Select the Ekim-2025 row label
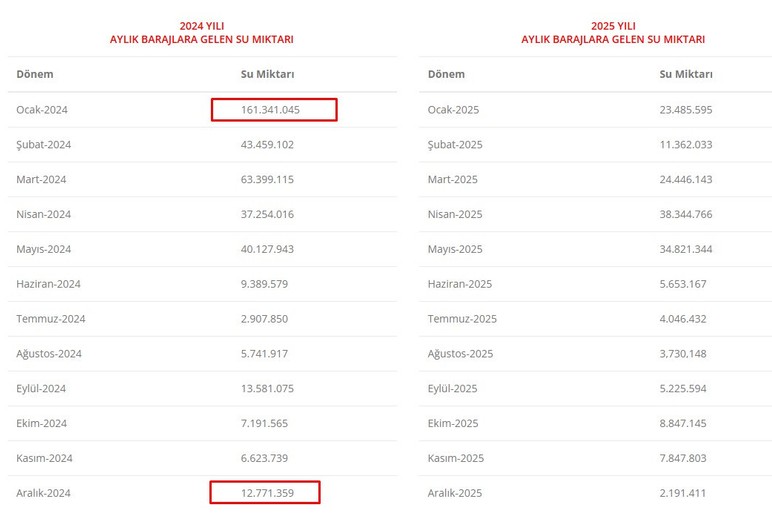Viewport: 772px width, 519px height. (454, 423)
